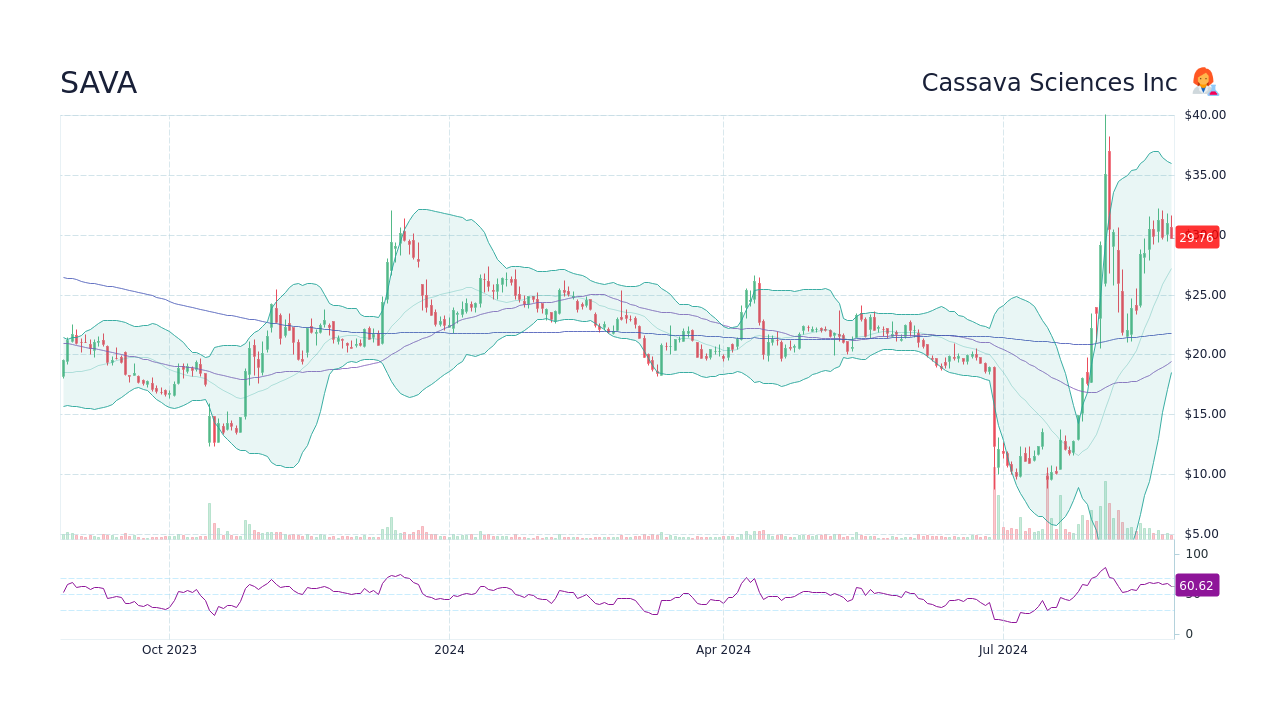
Task: Click the $35.00 price axis label
Action: 1205,175
